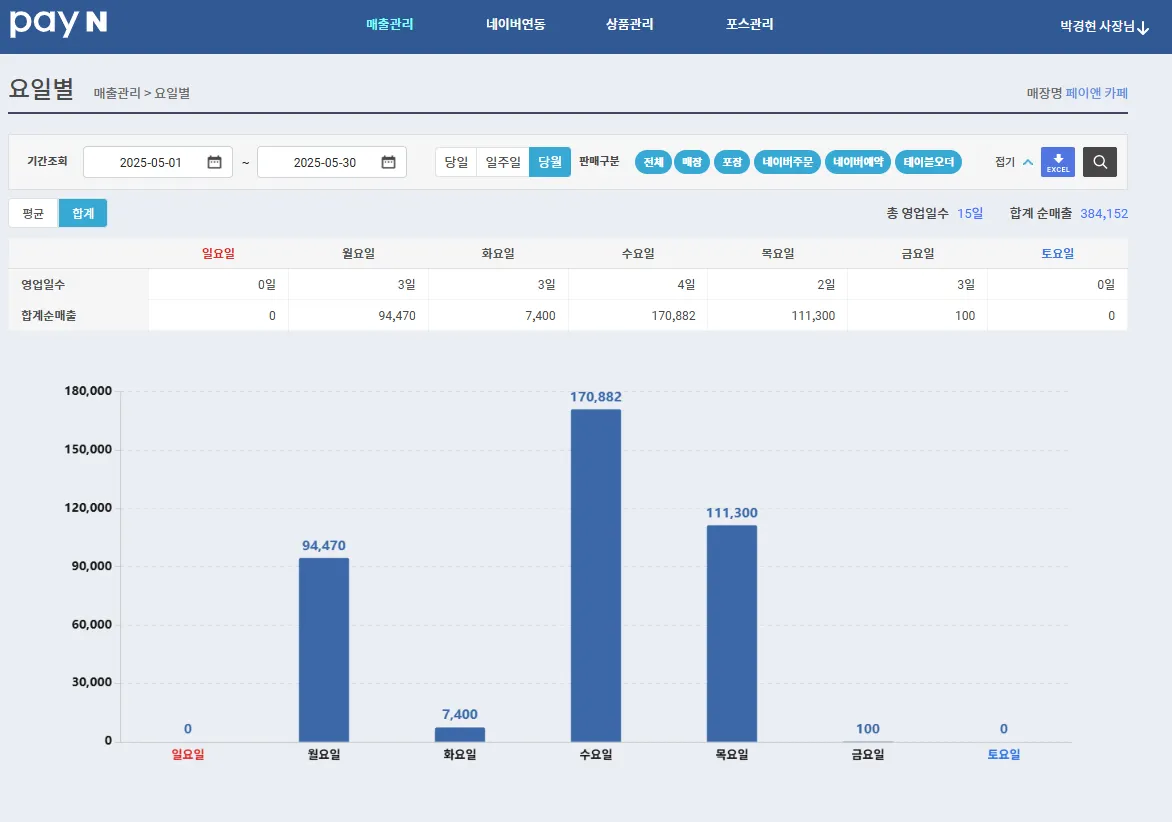
Task: Click end date field 2025-05-30
Action: (x=332, y=162)
